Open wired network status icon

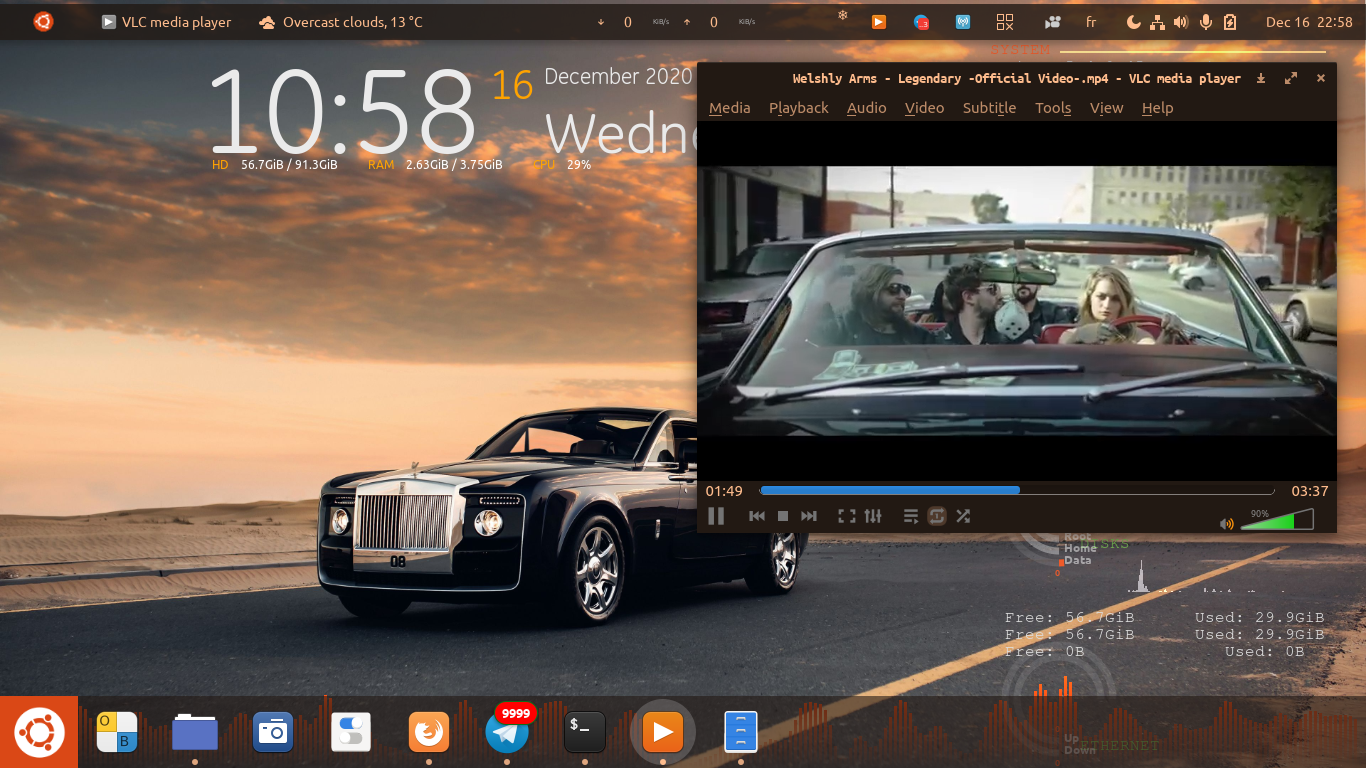click(1157, 22)
